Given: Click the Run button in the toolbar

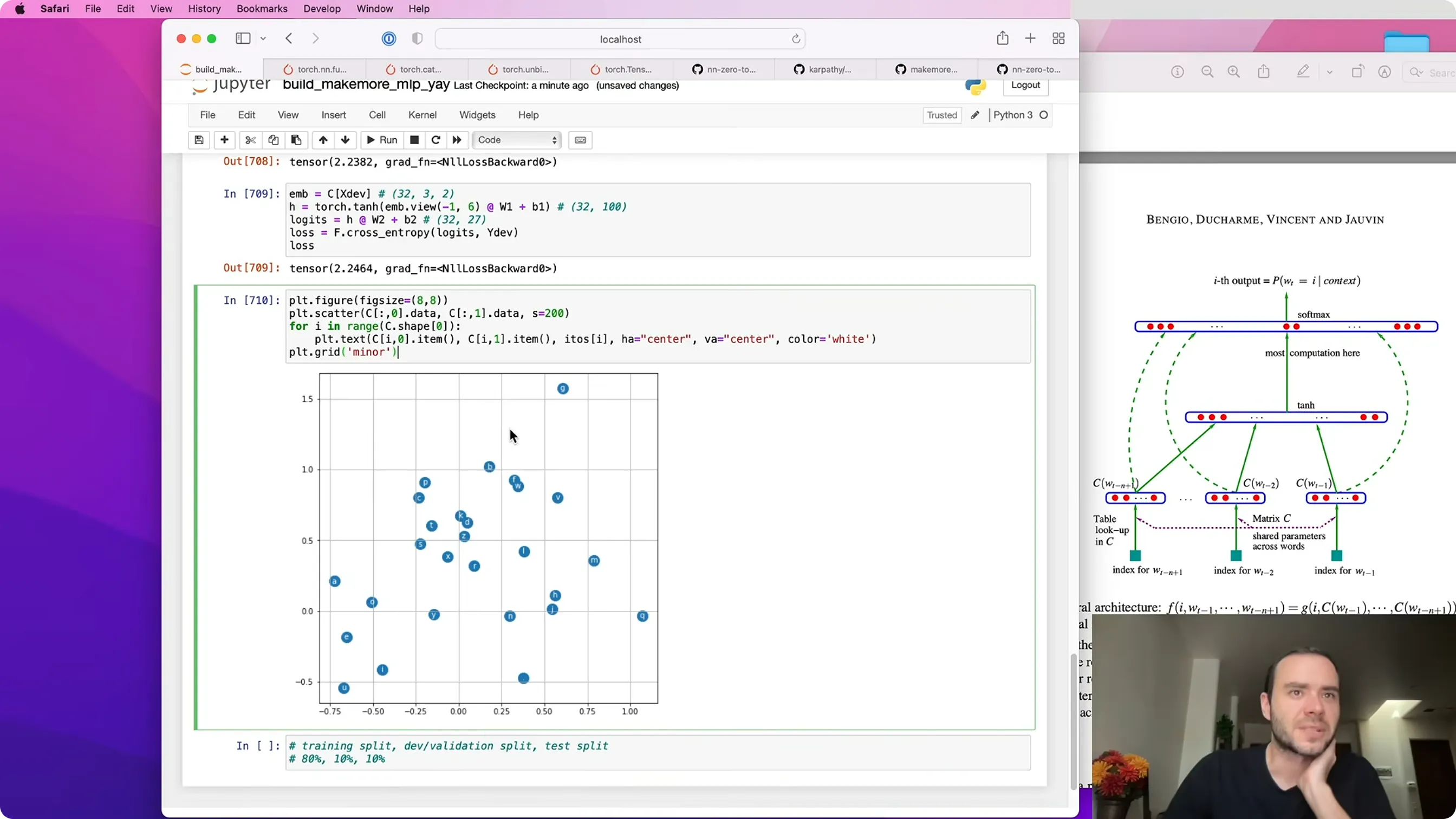Looking at the screenshot, I should (382, 140).
